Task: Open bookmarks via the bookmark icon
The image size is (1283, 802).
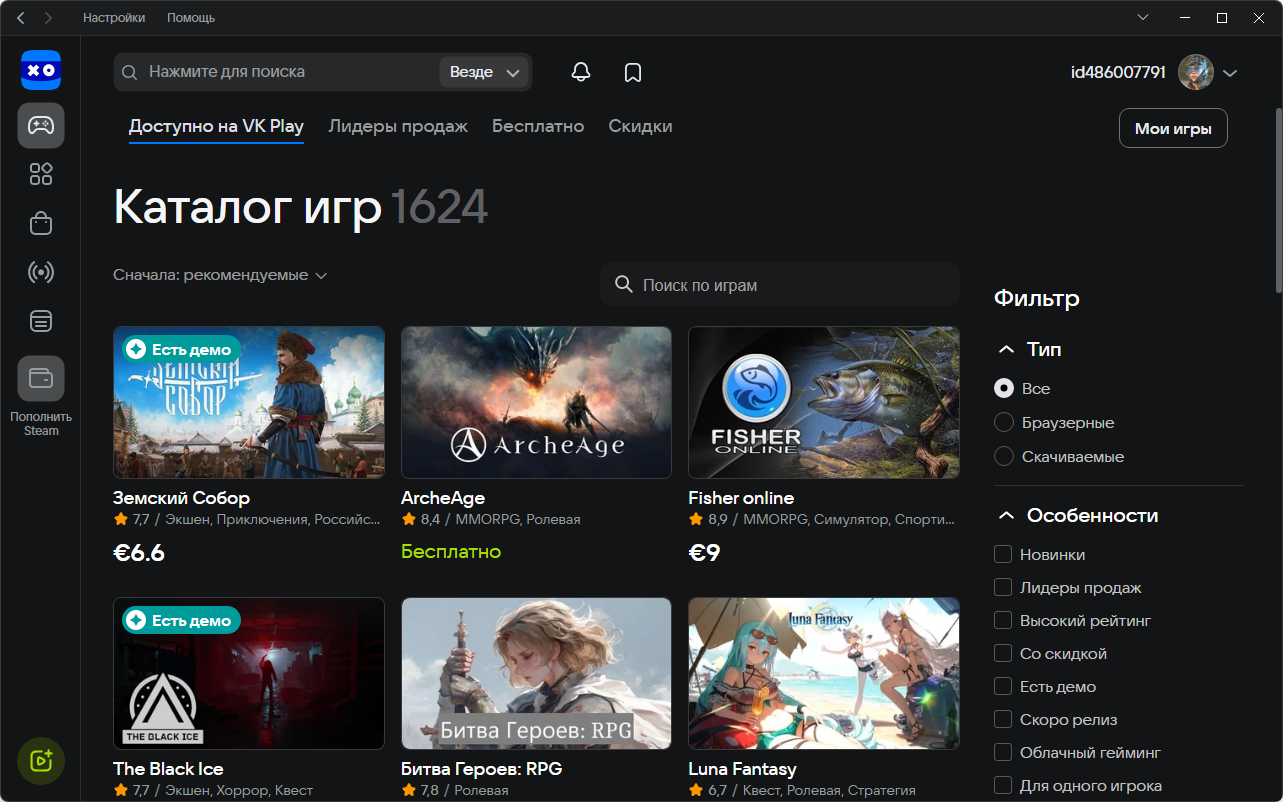Action: (x=632, y=71)
